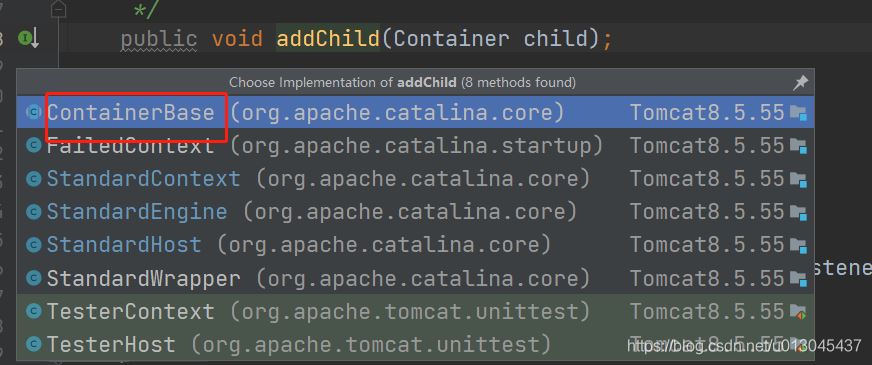Click the class icon beside TesterContext

pyautogui.click(x=34, y=311)
